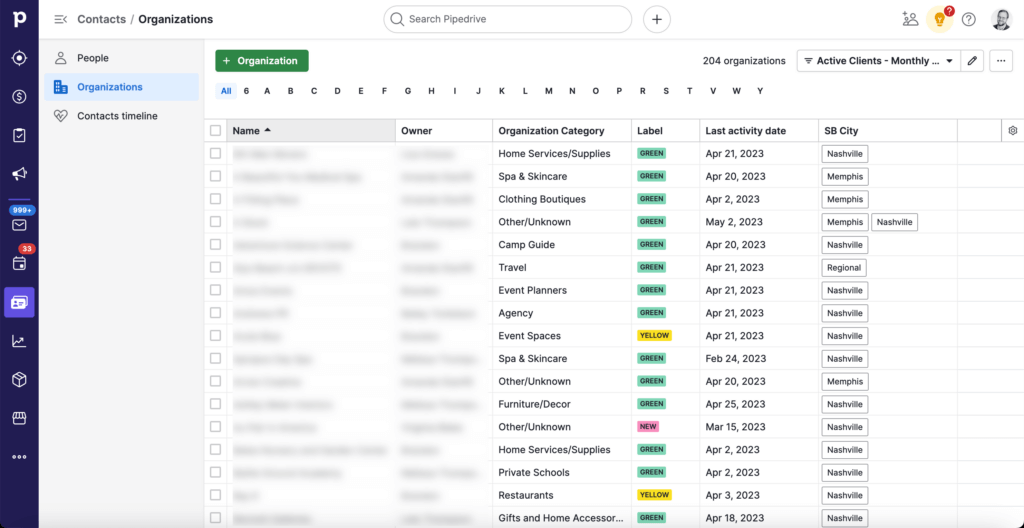The height and width of the screenshot is (528, 1024).
Task: Click Nashville tag in Other/Unknown May 2 row
Action: point(895,222)
